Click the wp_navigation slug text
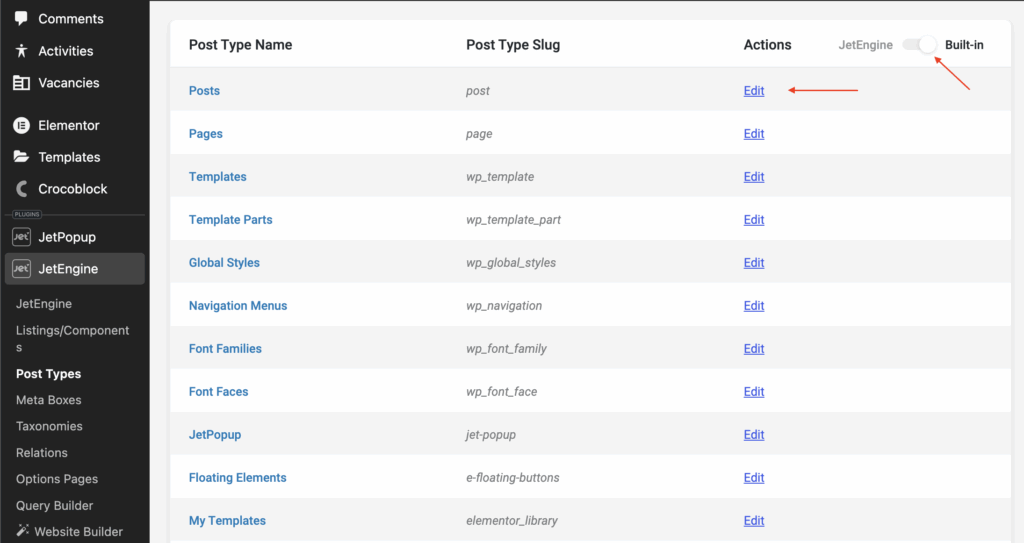The image size is (1024, 543). tap(504, 306)
